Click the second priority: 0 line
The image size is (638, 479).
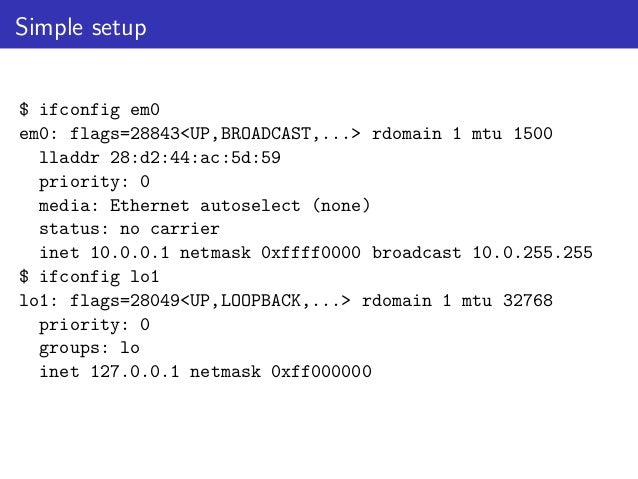(x=94, y=324)
